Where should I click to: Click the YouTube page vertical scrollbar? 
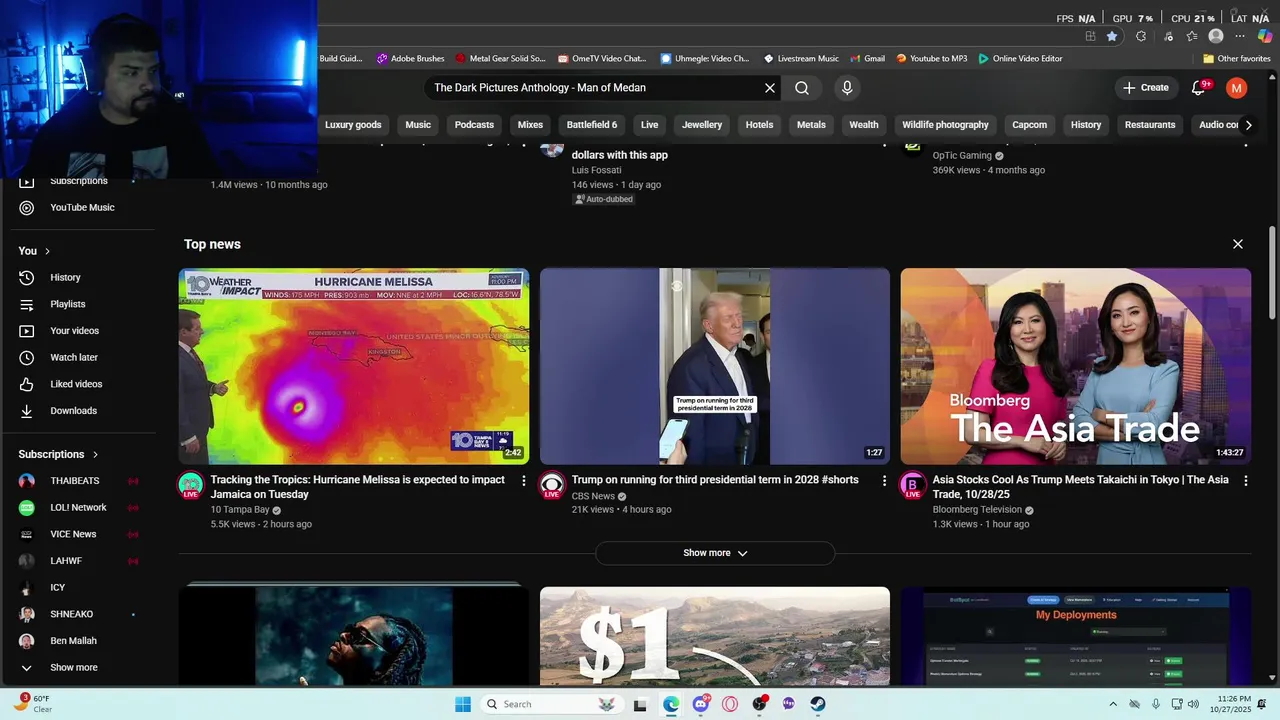[1273, 272]
